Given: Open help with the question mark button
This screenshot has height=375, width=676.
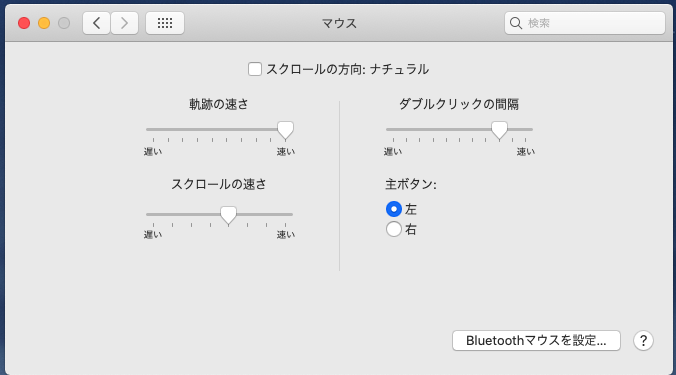Looking at the screenshot, I should (643, 341).
